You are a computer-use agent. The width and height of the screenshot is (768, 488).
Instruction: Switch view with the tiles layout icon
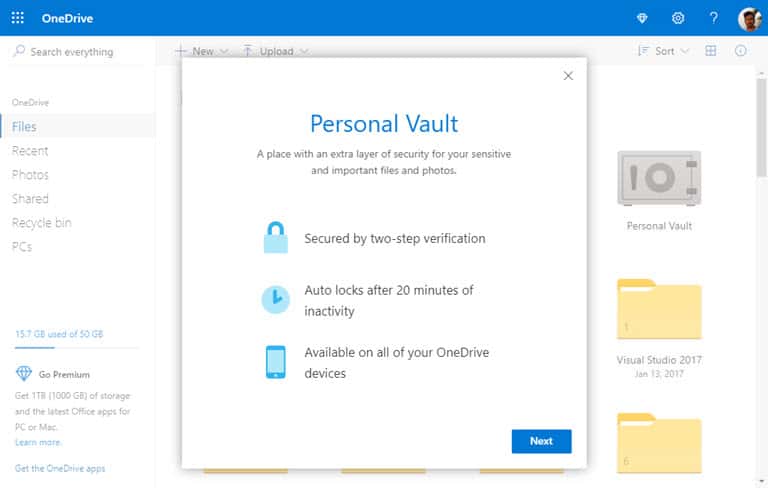(x=711, y=51)
